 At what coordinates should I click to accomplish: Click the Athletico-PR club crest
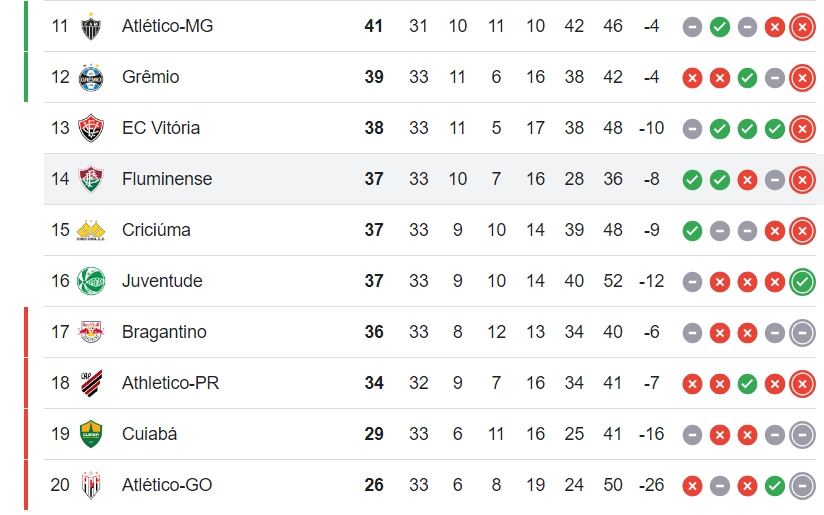91,383
